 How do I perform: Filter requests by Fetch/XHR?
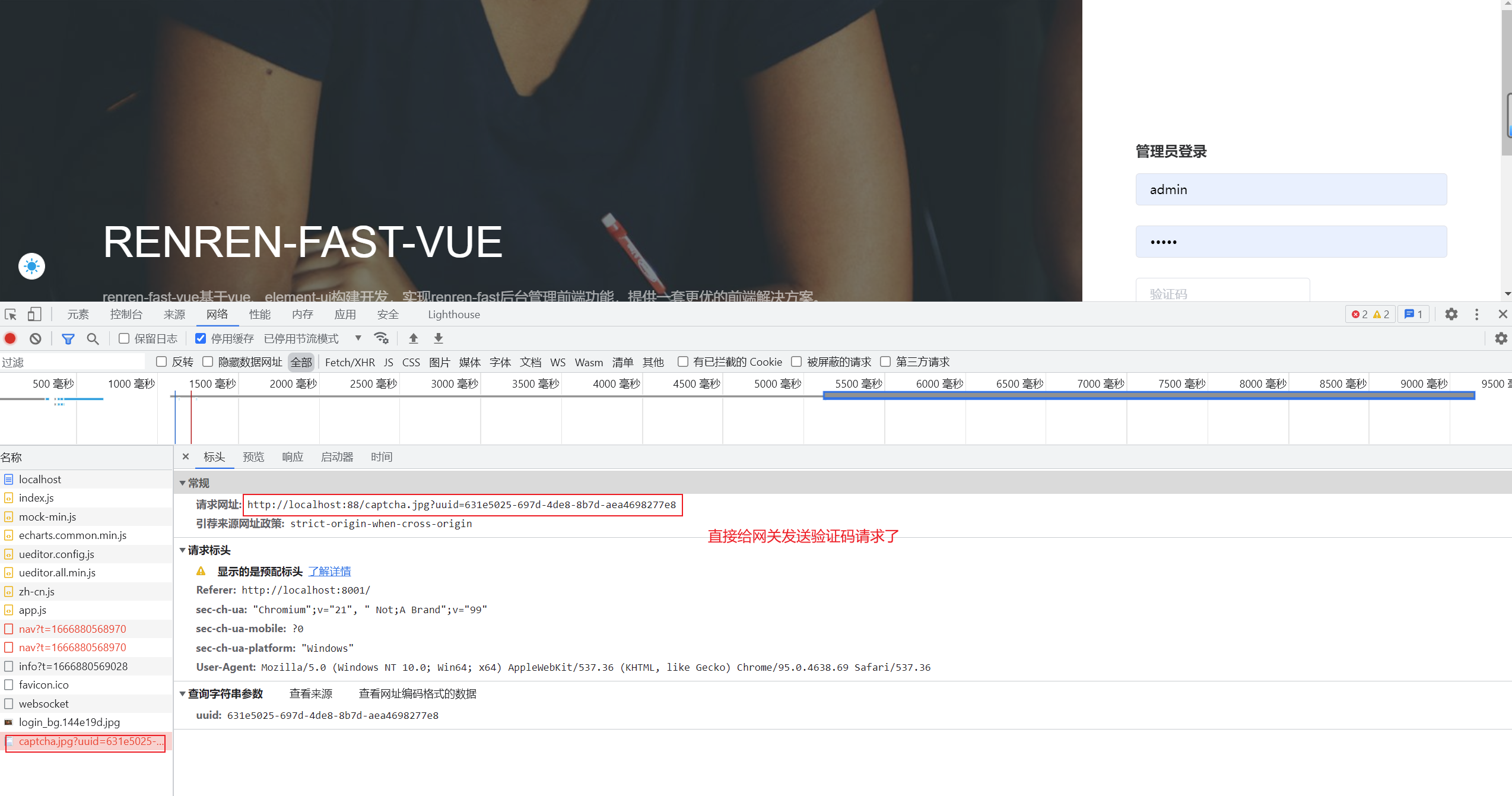350,362
